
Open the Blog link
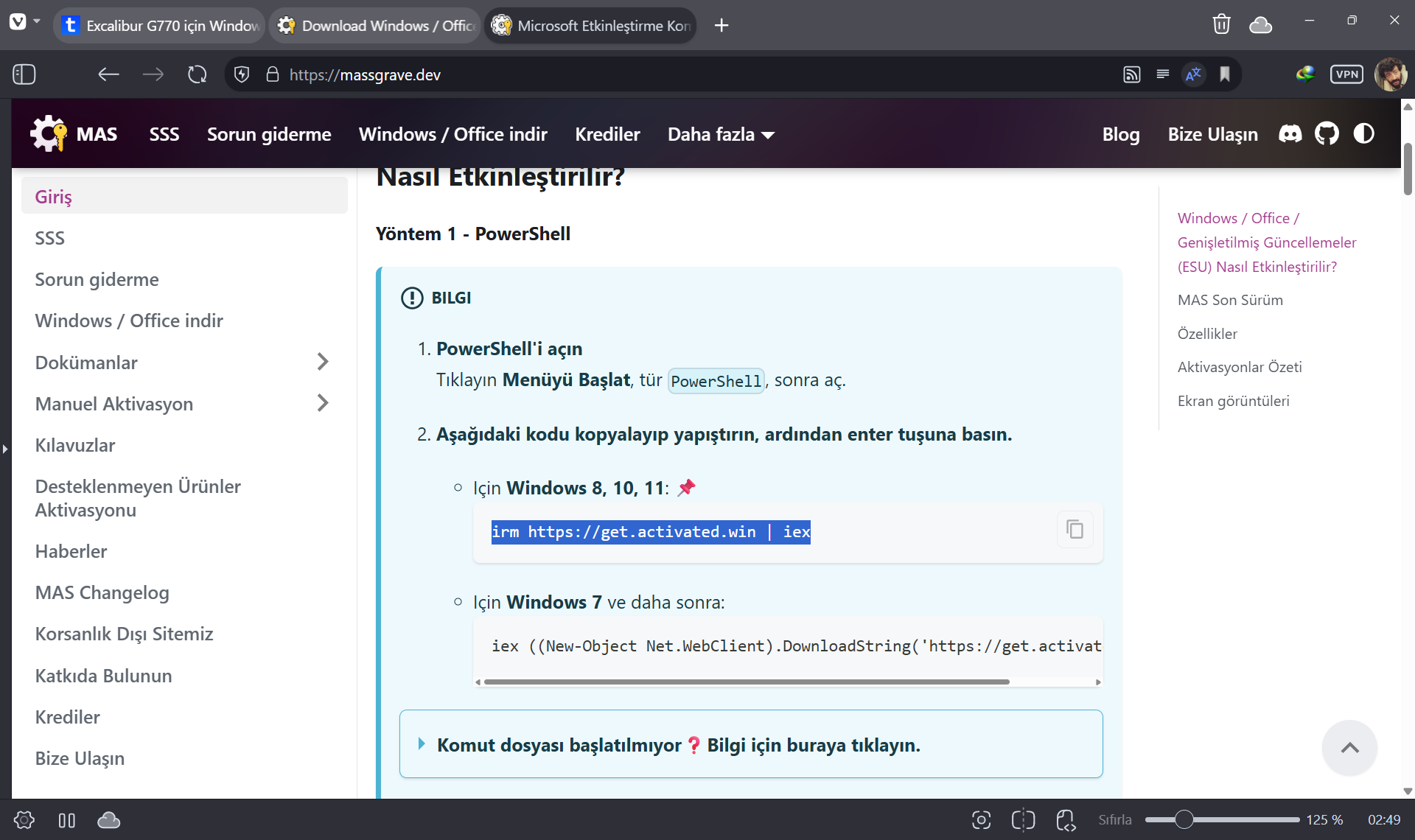point(1121,134)
